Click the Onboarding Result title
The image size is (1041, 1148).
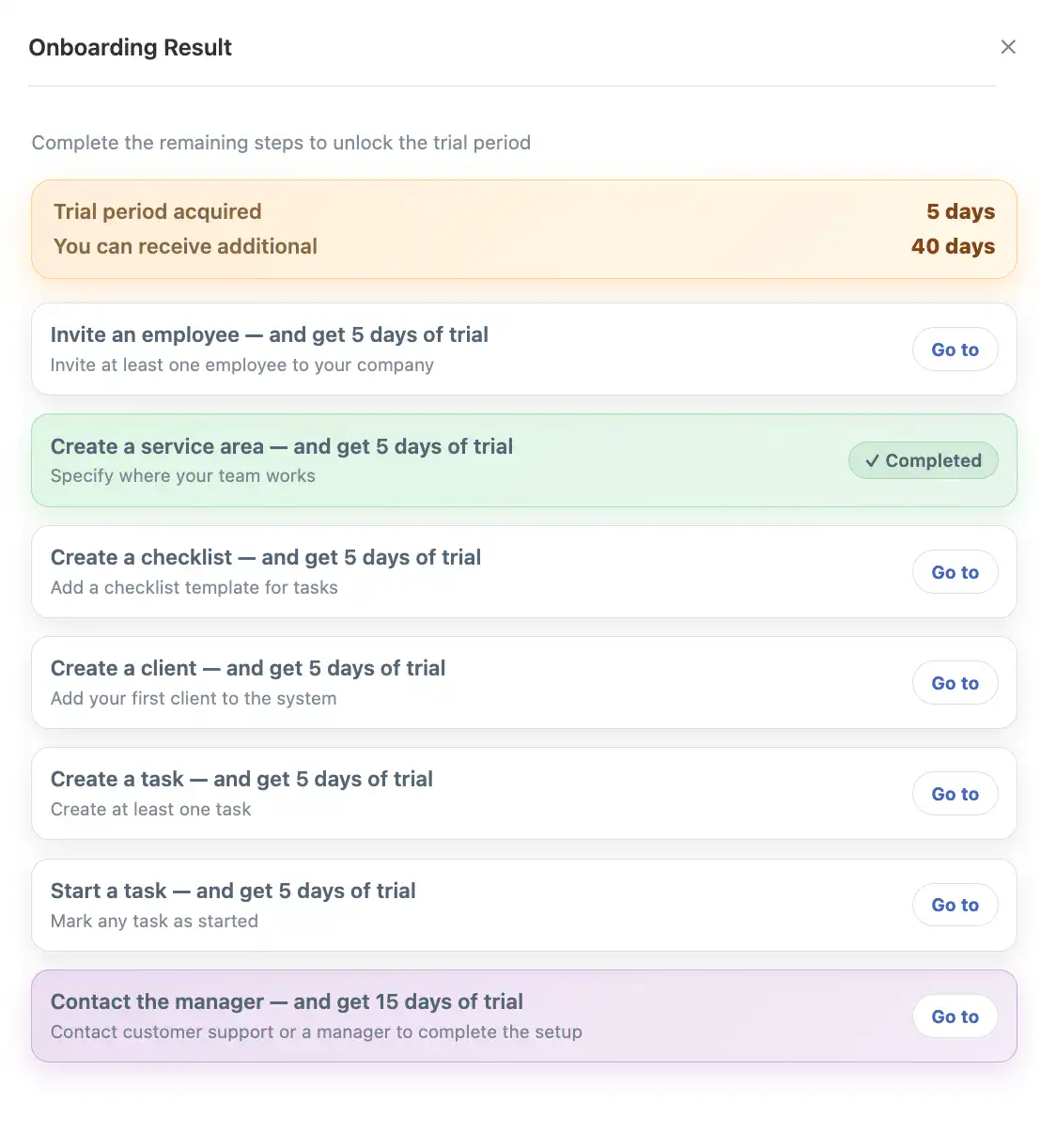tap(130, 47)
